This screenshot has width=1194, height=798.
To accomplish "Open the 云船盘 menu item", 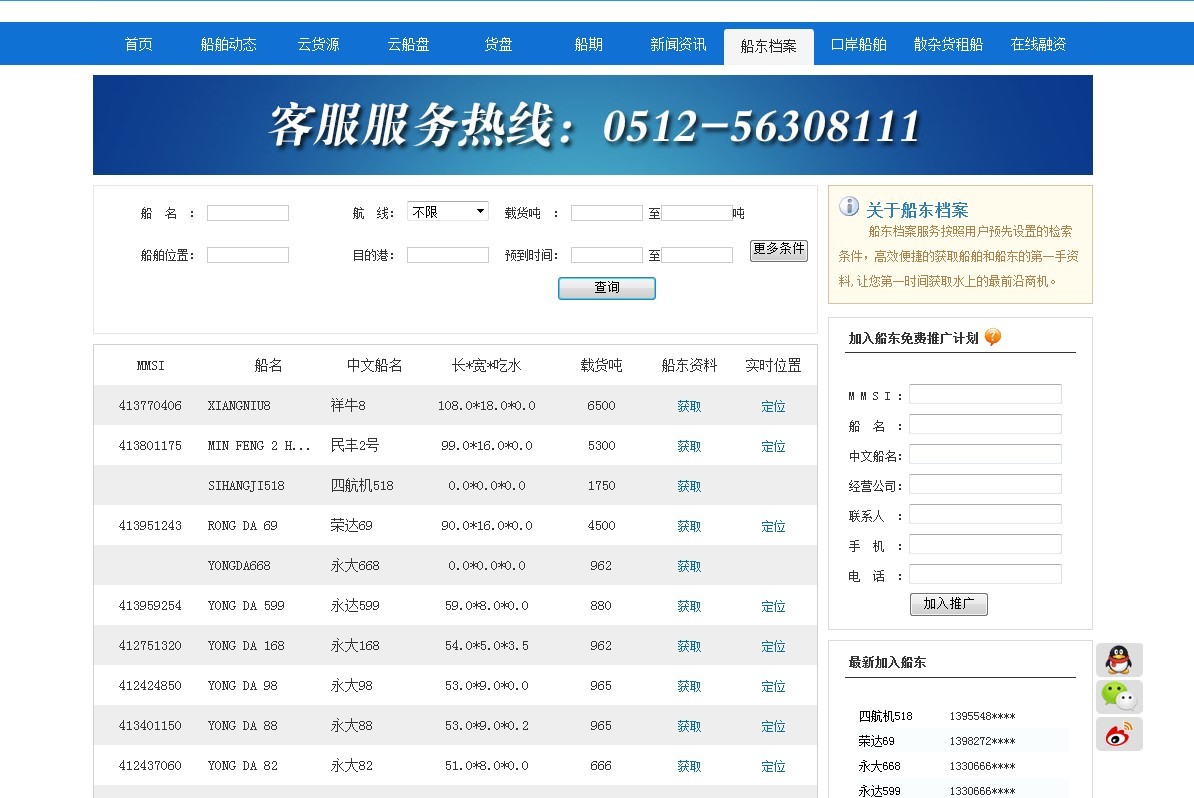I will (408, 44).
